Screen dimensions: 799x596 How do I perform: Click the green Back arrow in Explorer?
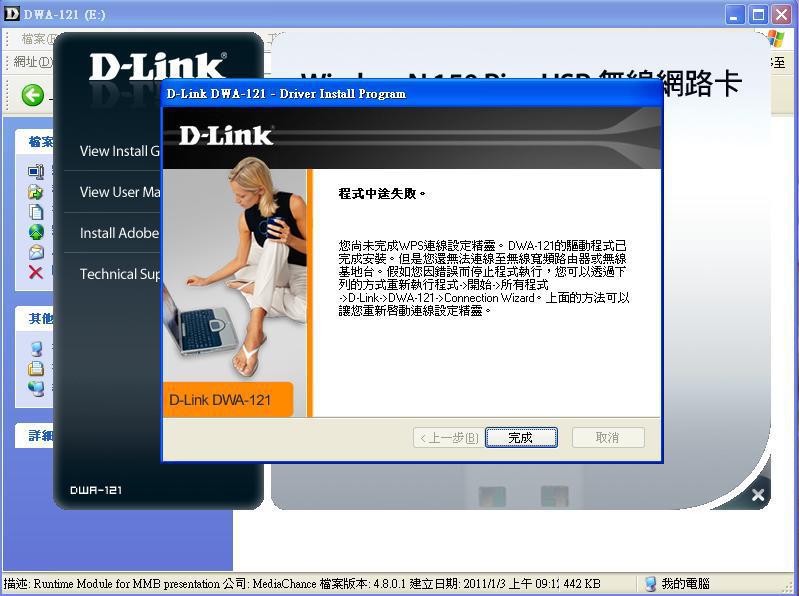click(33, 95)
